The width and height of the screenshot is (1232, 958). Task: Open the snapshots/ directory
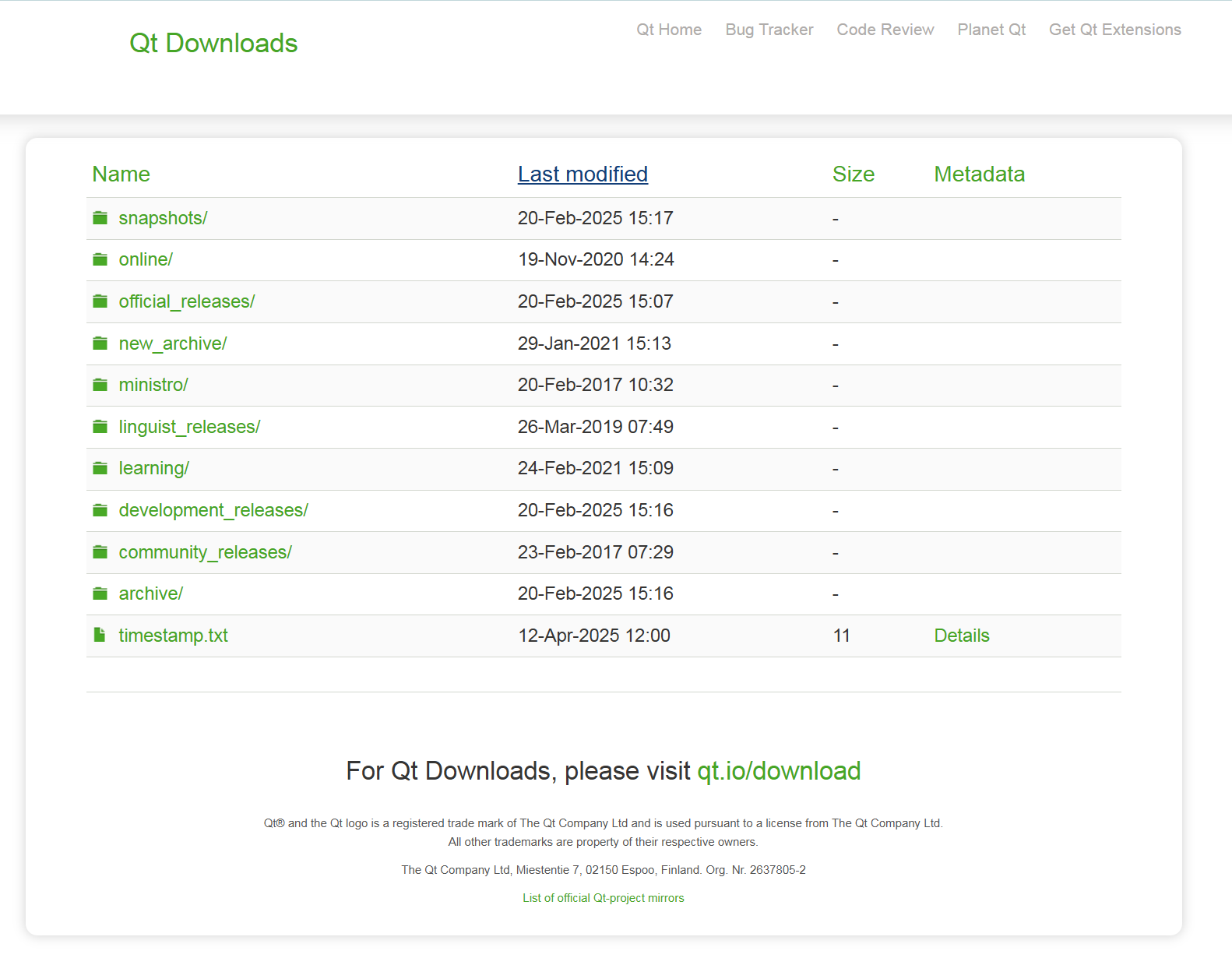pos(163,218)
